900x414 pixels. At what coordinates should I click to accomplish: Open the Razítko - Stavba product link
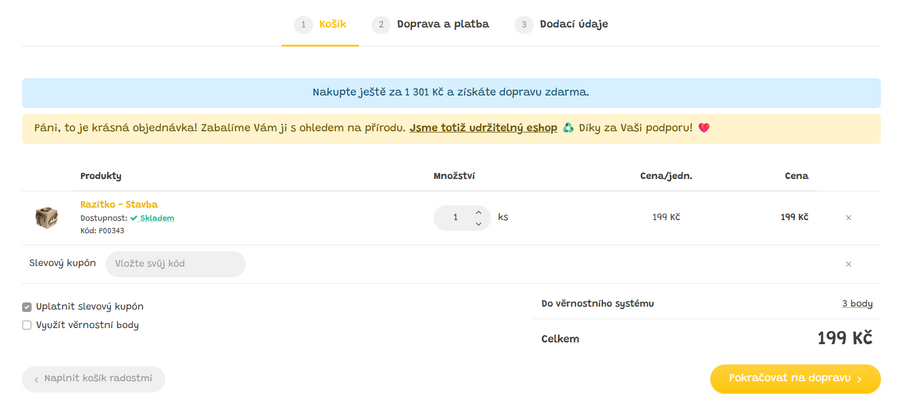point(118,204)
